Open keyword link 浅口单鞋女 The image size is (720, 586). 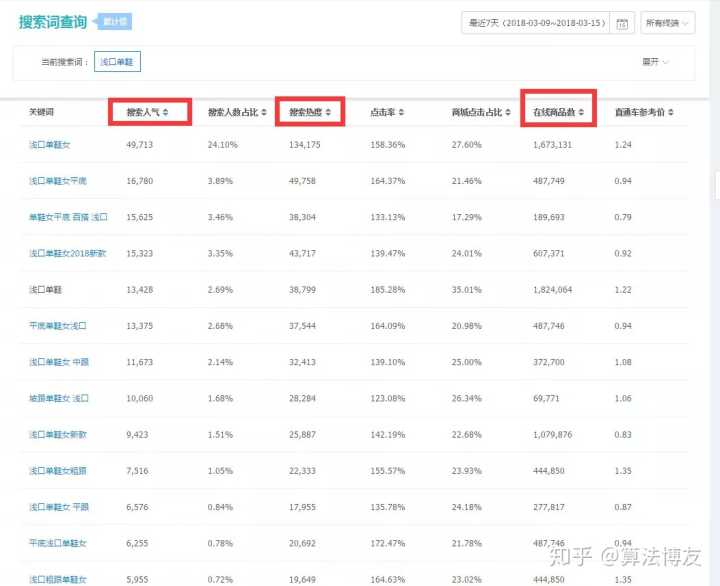tap(50, 145)
